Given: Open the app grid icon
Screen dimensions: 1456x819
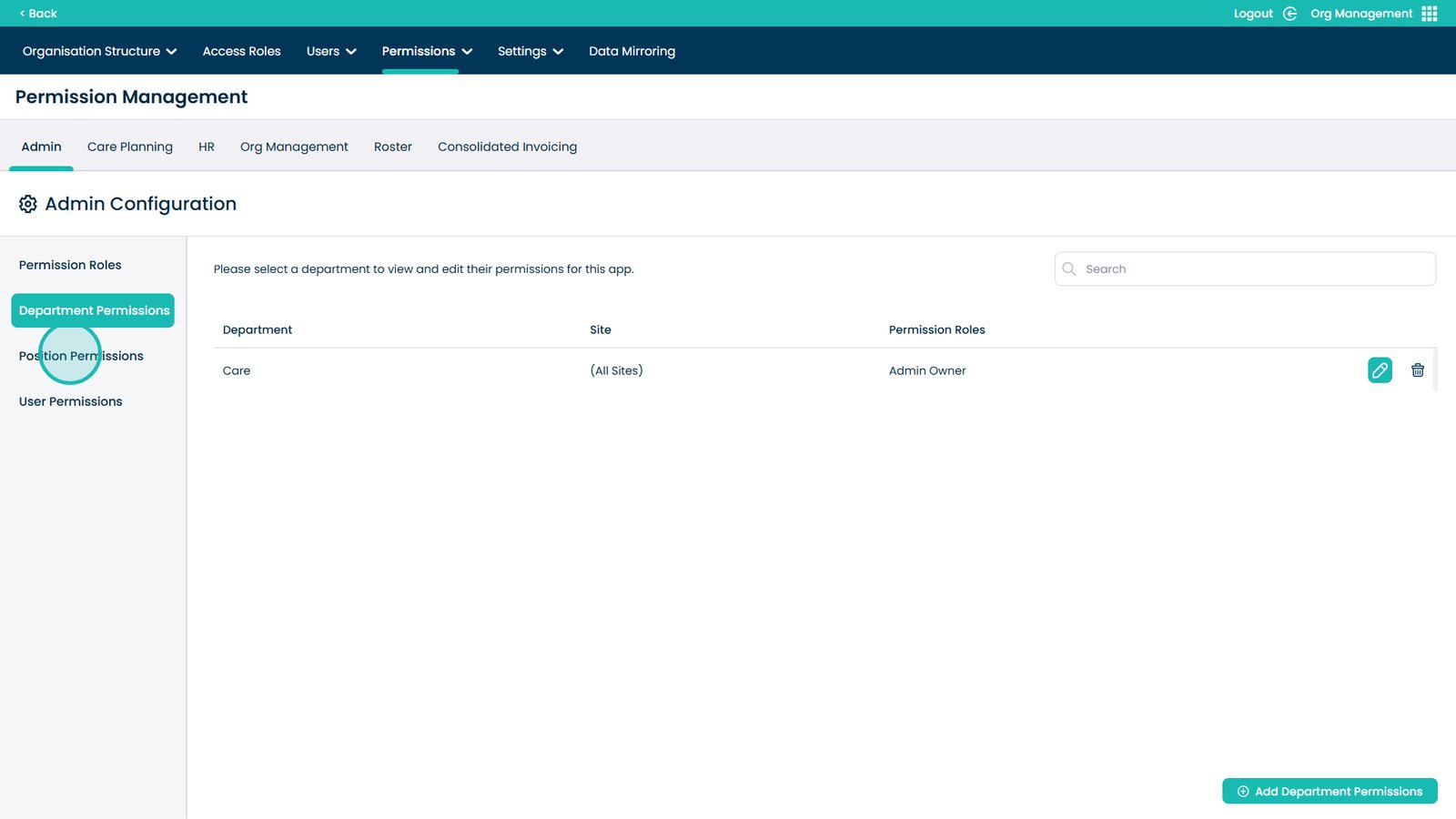Looking at the screenshot, I should [x=1429, y=14].
